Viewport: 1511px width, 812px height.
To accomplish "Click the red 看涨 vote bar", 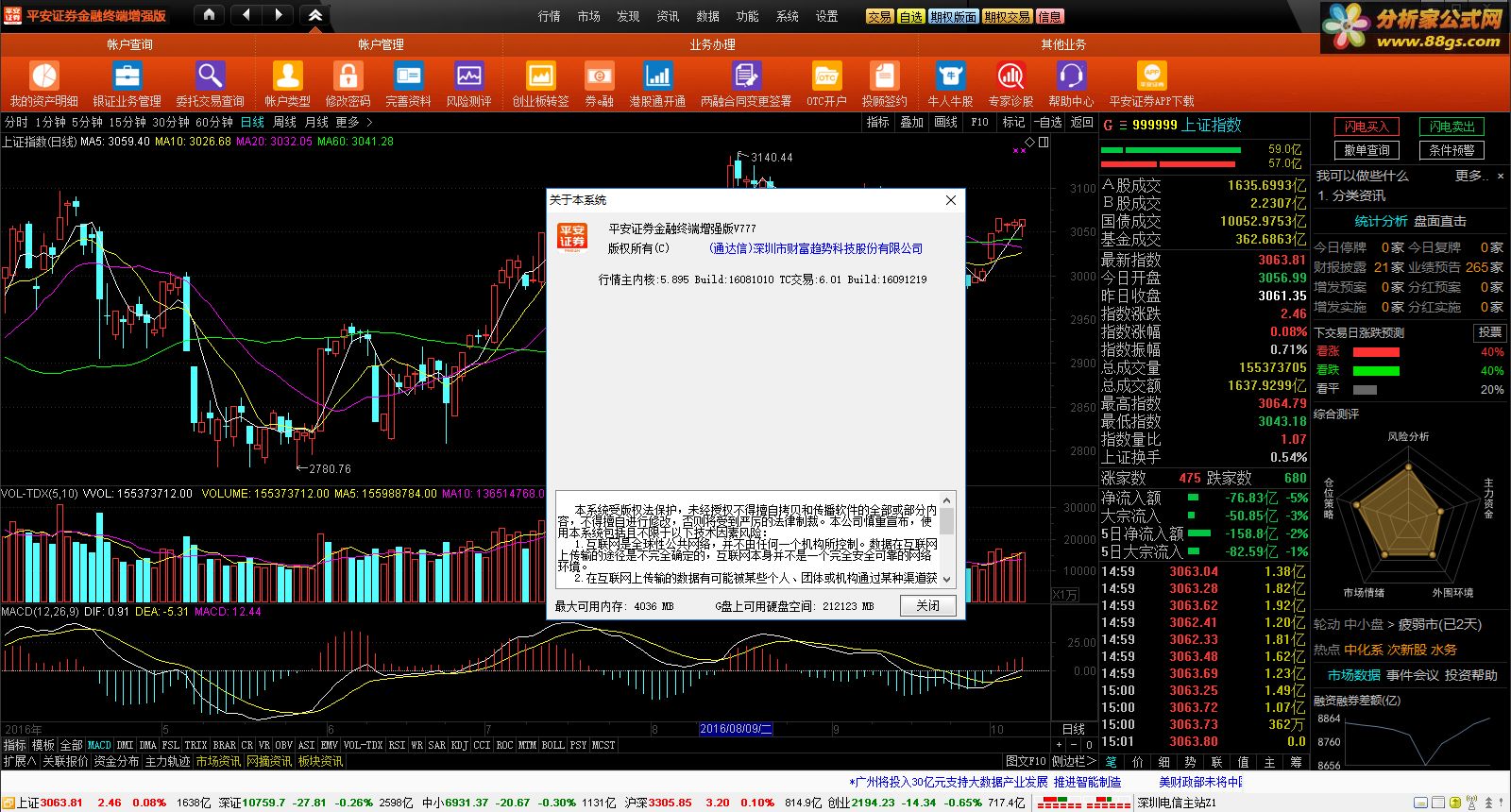I will pyautogui.click(x=1376, y=351).
